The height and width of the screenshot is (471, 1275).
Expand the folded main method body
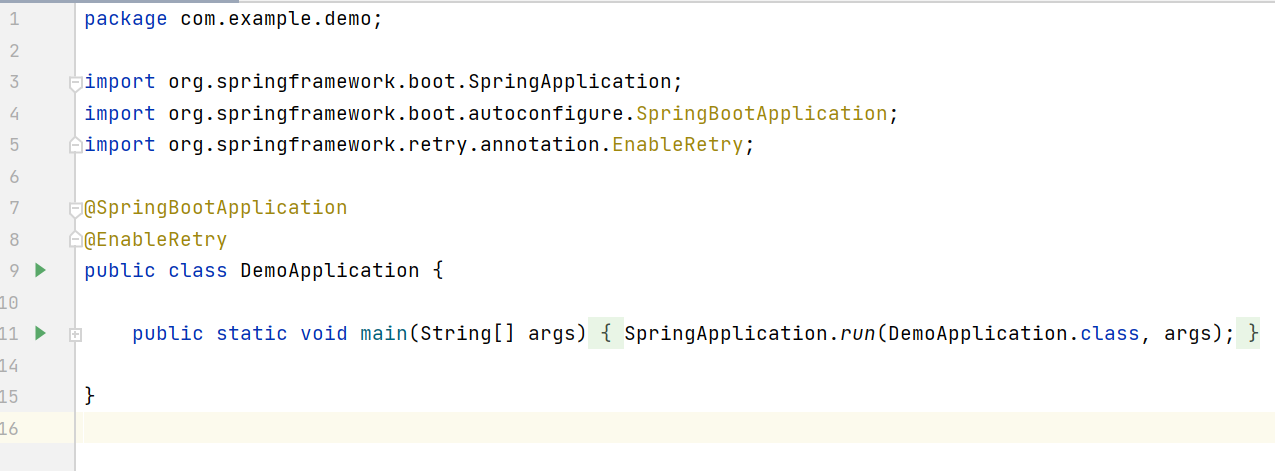[x=75, y=334]
